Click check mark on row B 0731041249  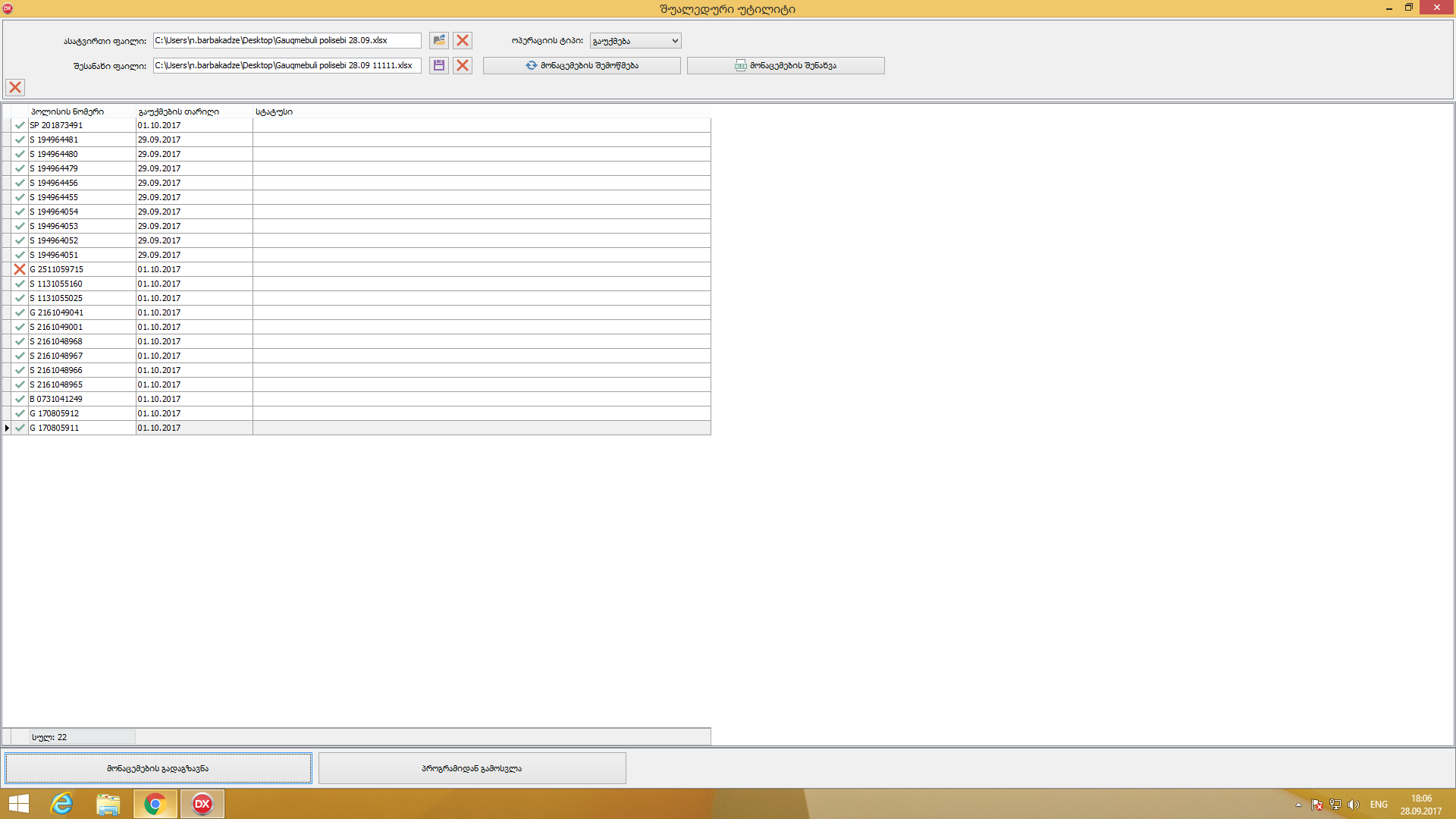20,399
